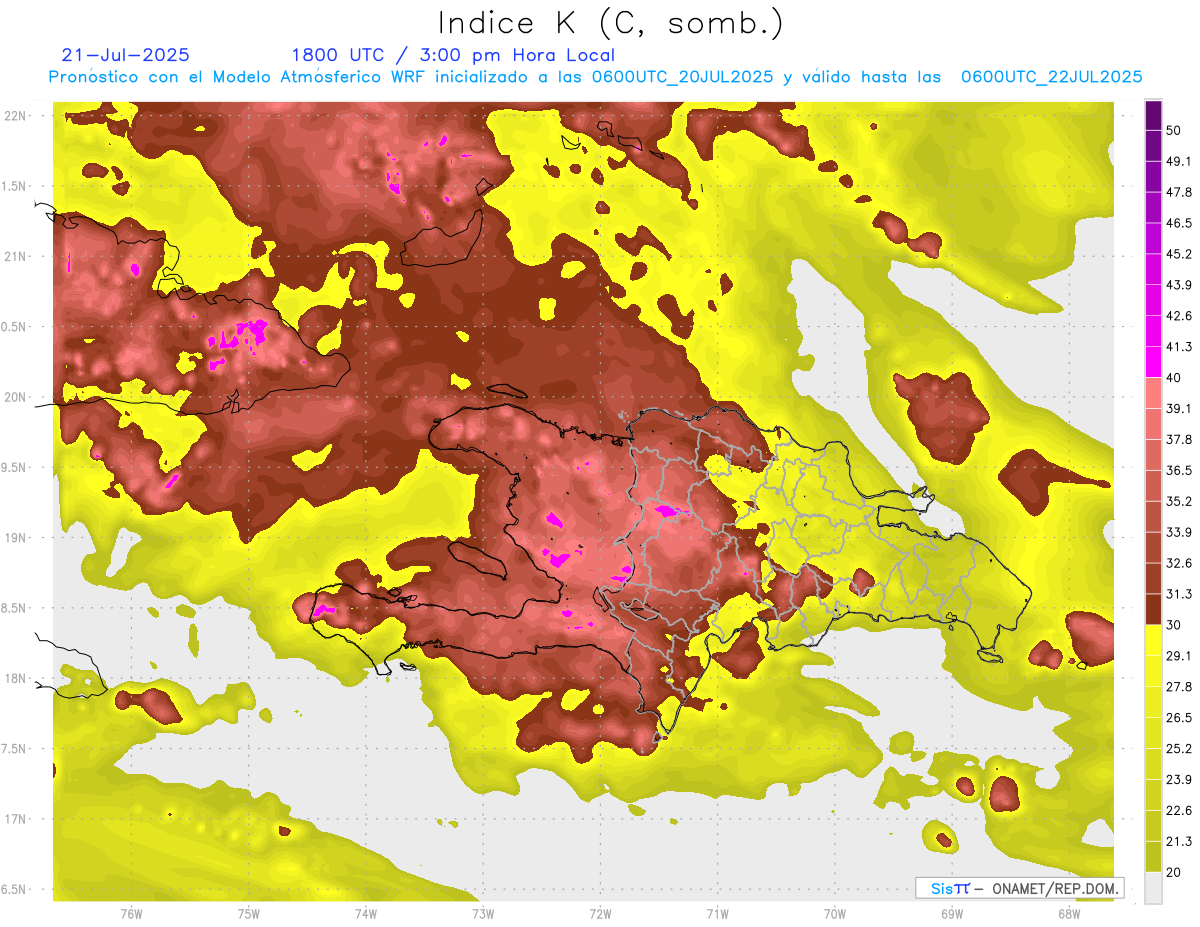Click longitude axis label '73W'

pos(483,914)
